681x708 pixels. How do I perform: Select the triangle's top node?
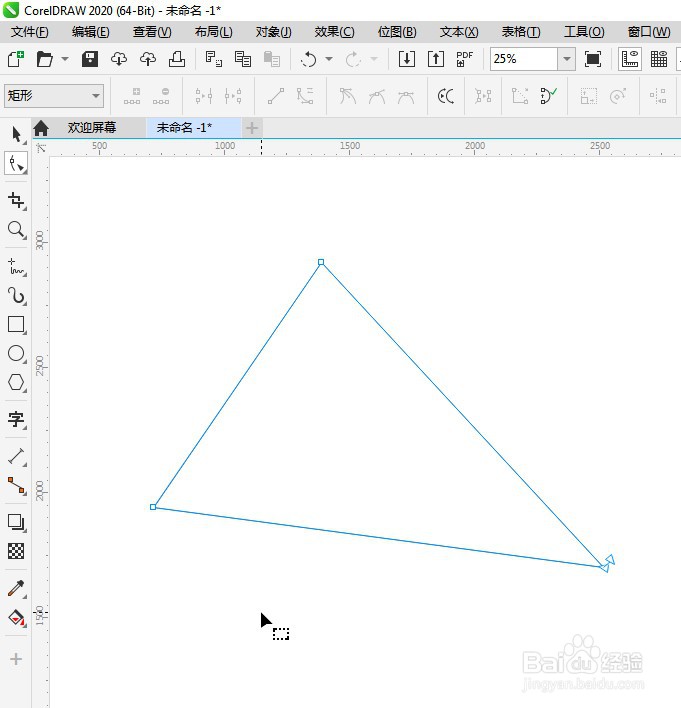click(x=321, y=262)
